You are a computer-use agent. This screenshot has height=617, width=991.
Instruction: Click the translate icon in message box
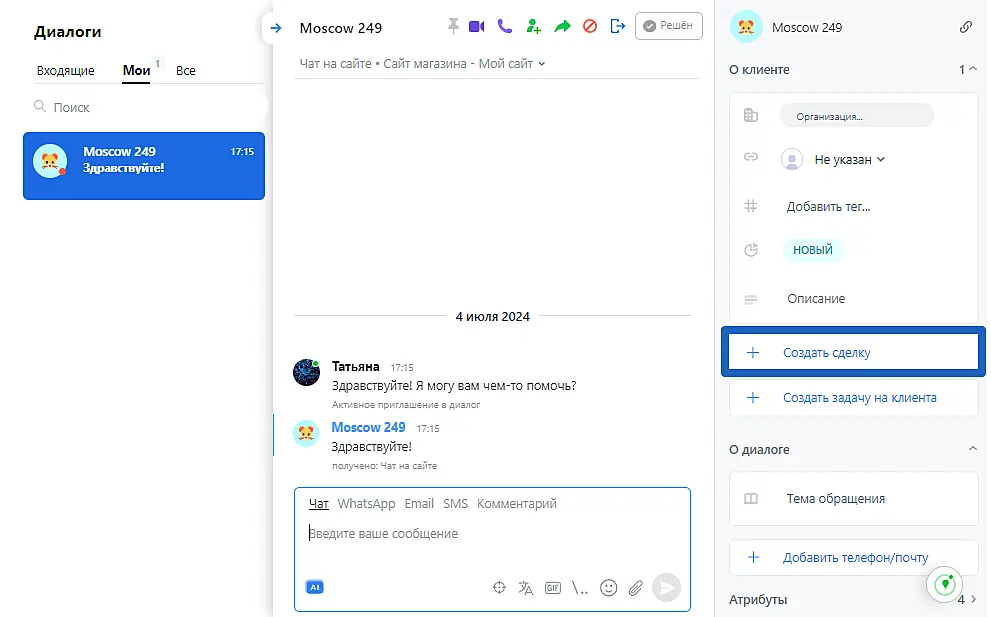click(526, 588)
